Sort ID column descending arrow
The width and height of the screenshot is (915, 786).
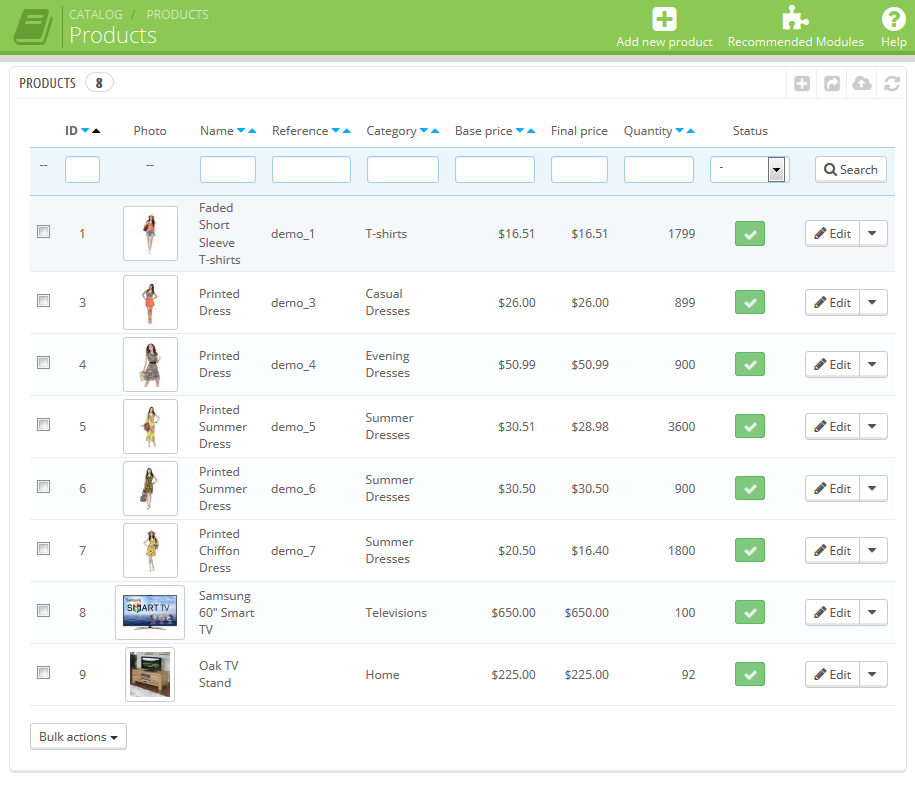[x=85, y=131]
